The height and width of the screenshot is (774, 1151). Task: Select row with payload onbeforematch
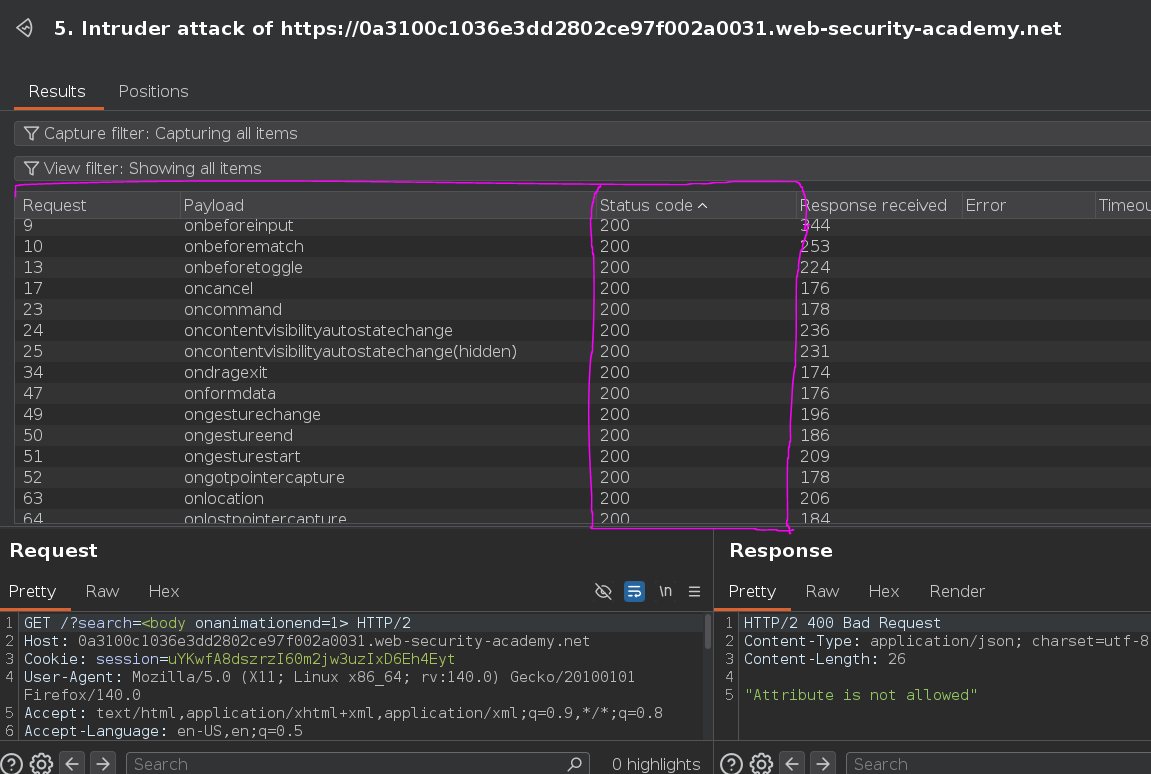tap(583, 246)
